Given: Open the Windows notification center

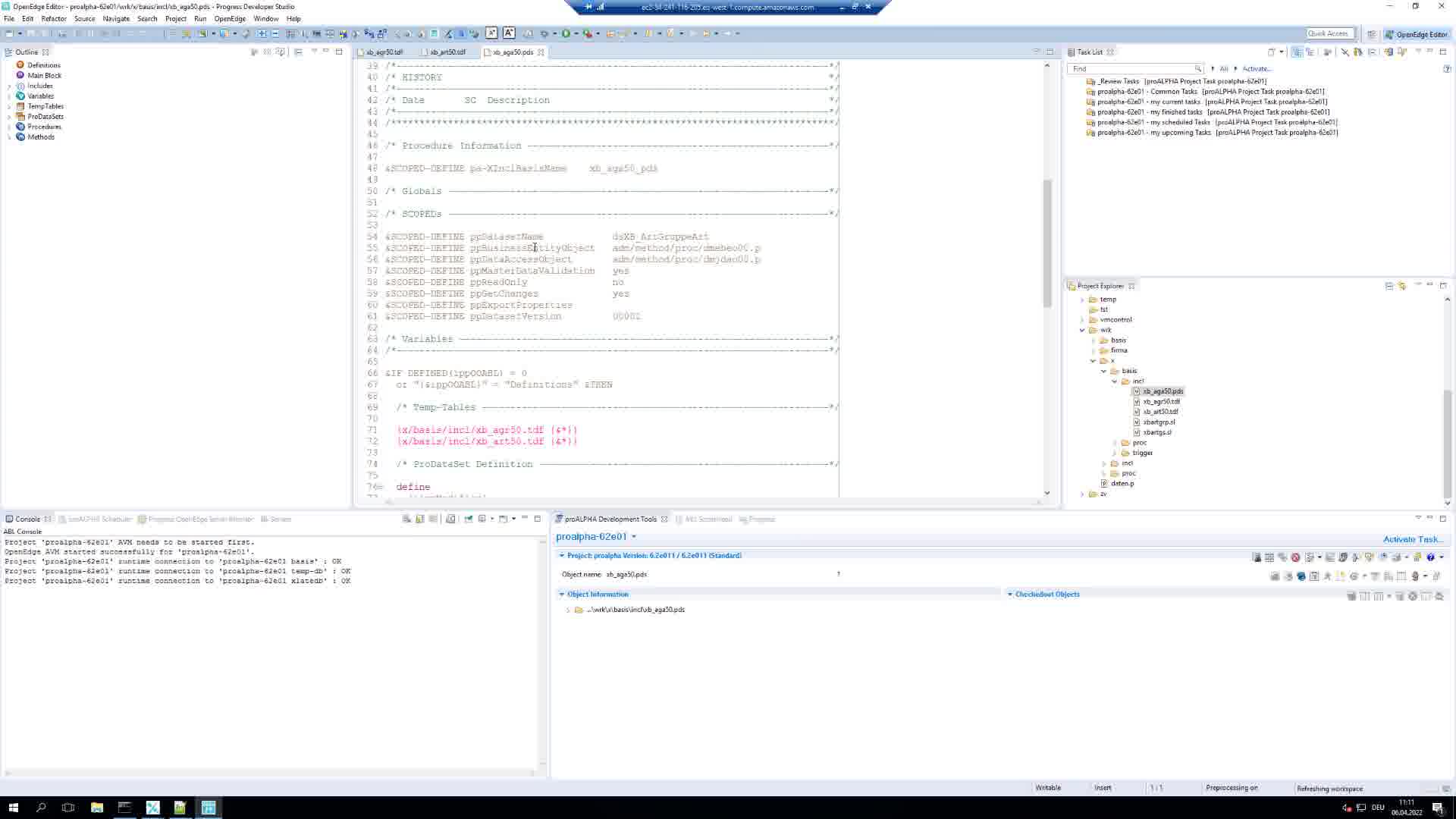Looking at the screenshot, I should coord(1437,808).
